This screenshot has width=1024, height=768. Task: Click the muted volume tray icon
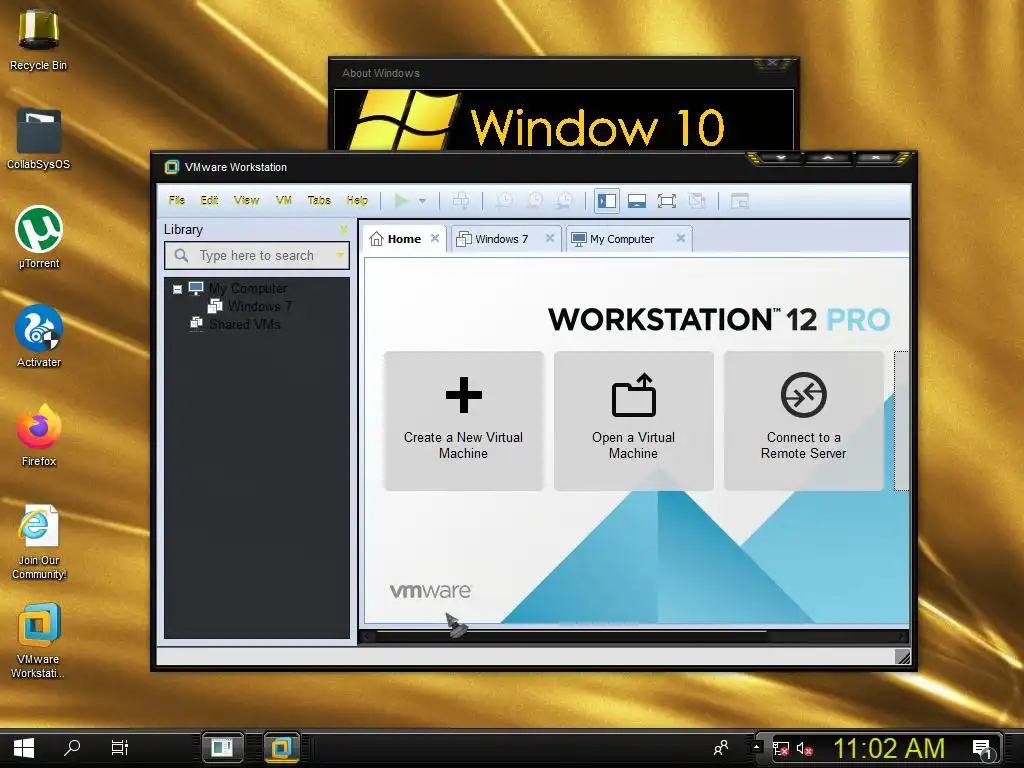point(805,748)
